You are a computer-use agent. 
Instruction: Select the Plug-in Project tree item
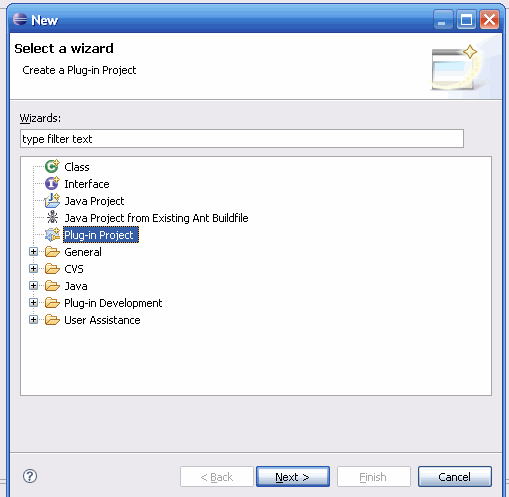[101, 235]
